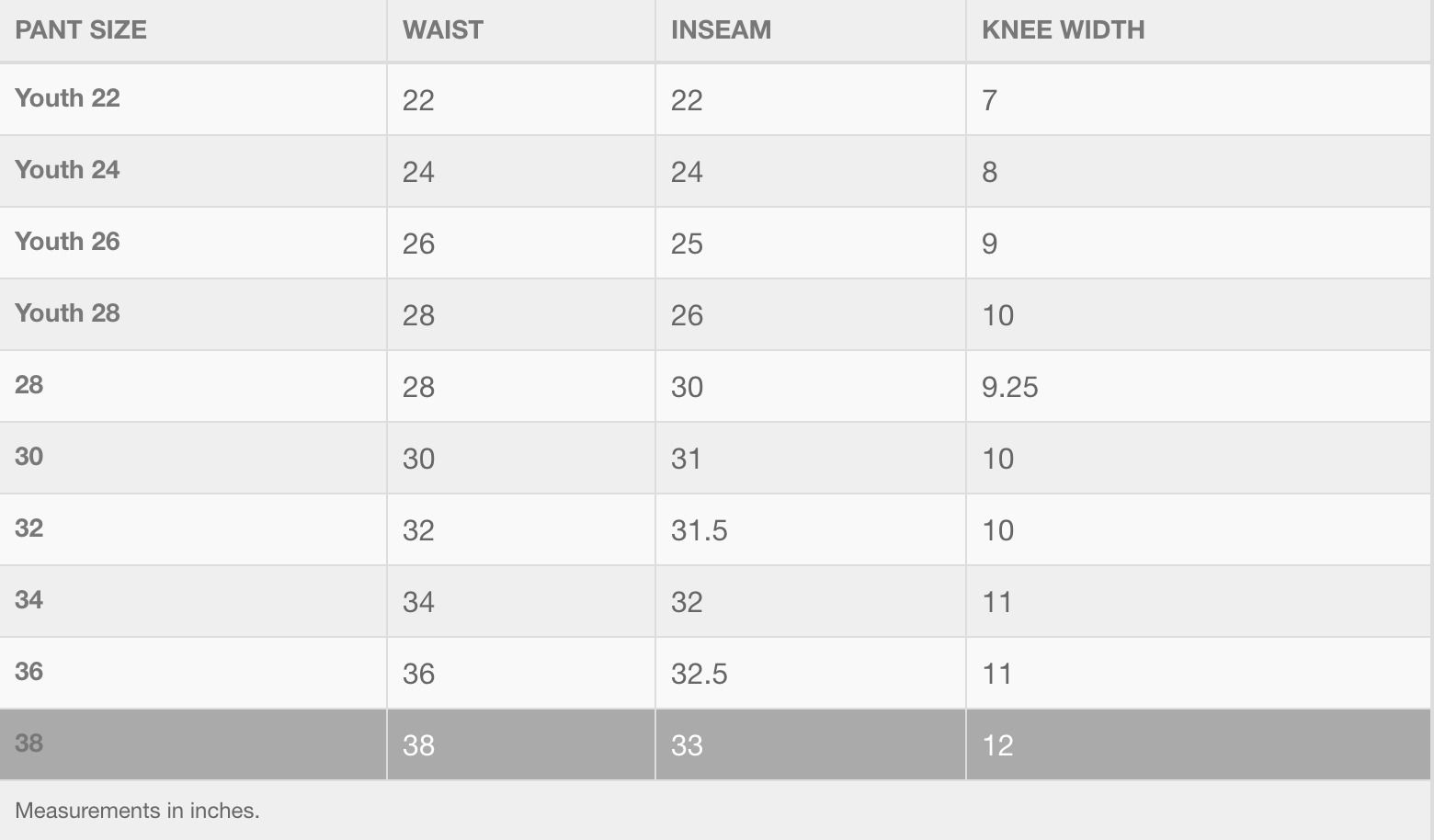
Task: Select the Youth 24 size row label
Action: click(x=68, y=170)
